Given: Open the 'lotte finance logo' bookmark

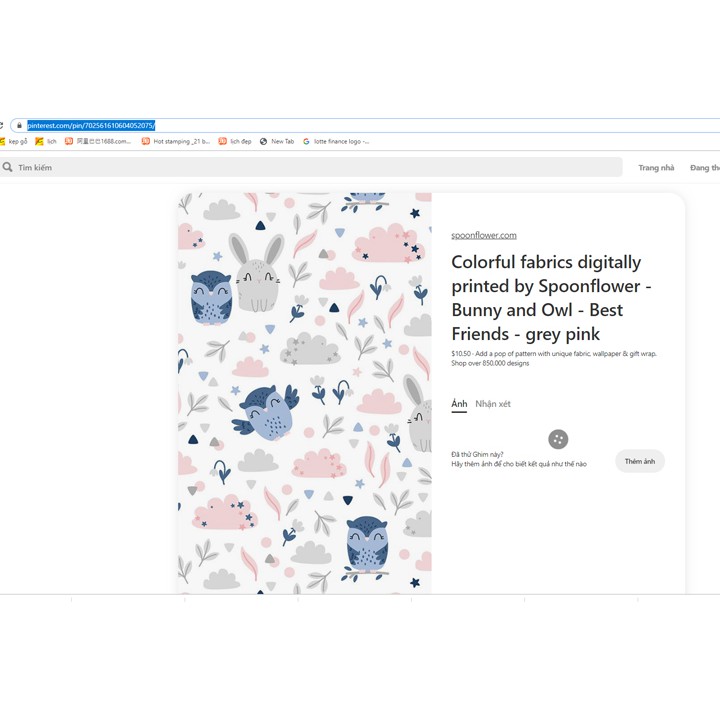Looking at the screenshot, I should (x=336, y=141).
